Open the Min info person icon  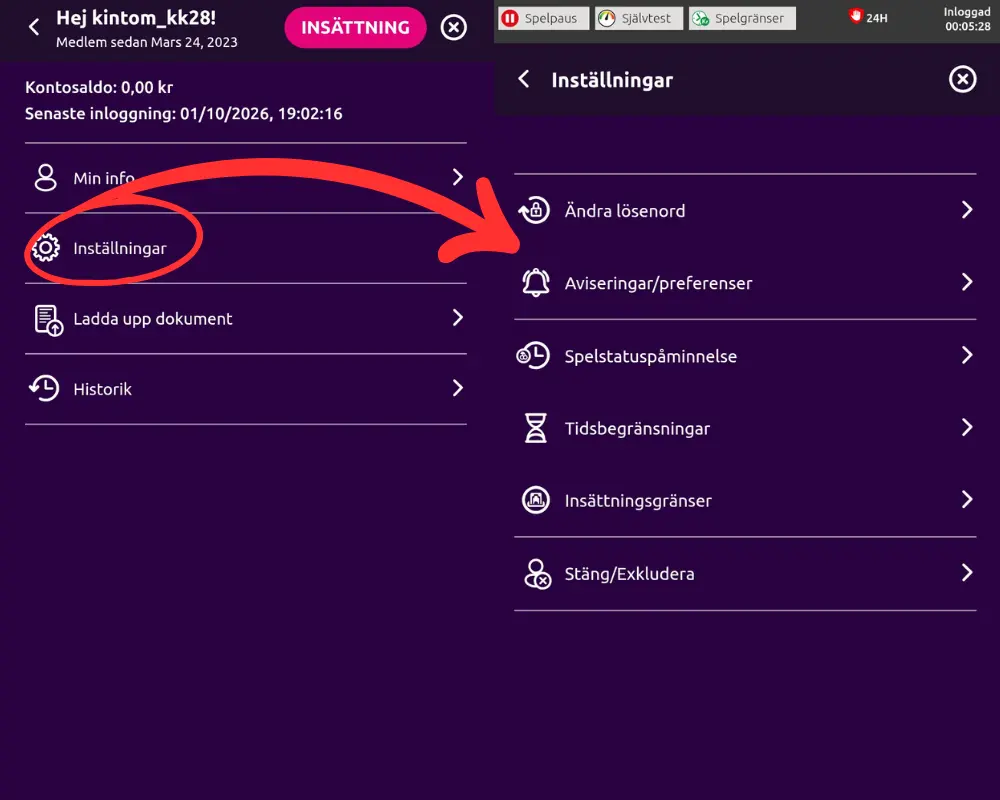46,178
